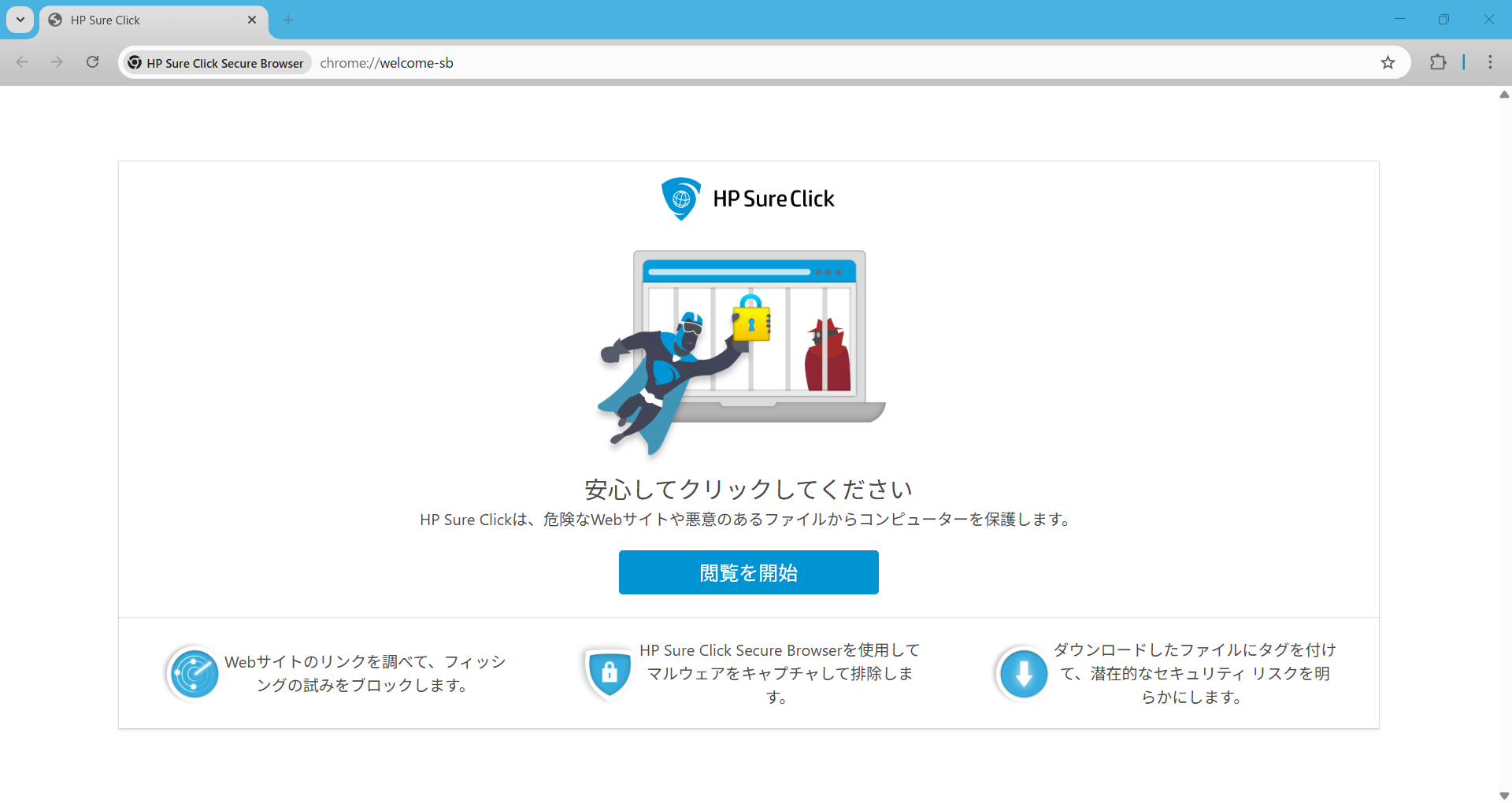Click the back navigation arrow
This screenshot has width=1512, height=803.
click(22, 63)
